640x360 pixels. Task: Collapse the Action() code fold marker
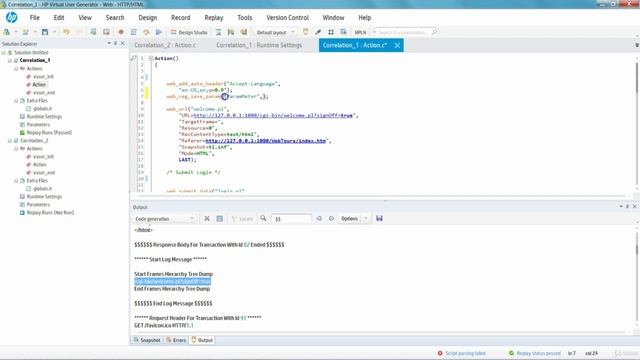[x=151, y=58]
